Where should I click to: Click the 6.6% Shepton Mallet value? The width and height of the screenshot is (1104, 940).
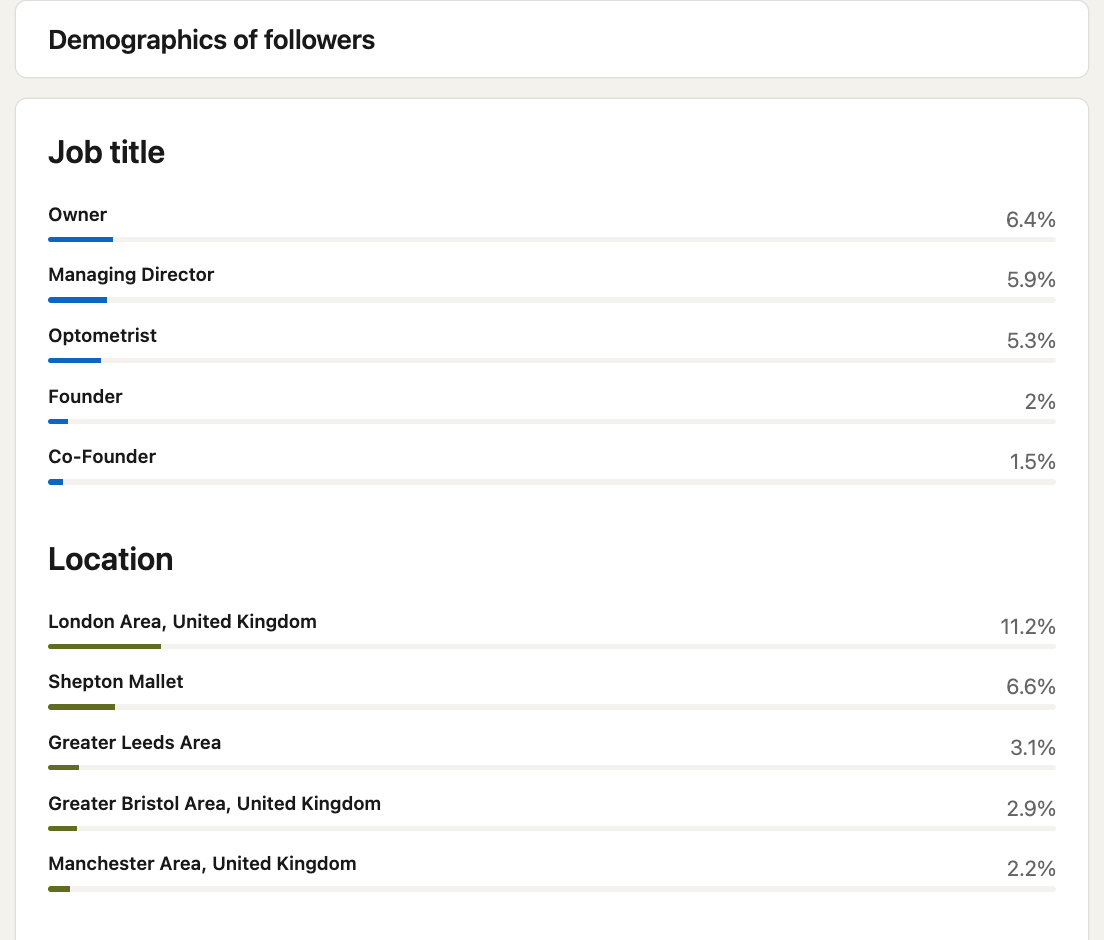[1031, 687]
